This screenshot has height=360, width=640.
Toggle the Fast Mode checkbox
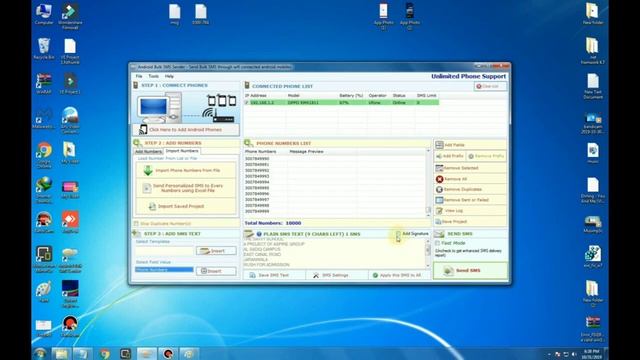coord(438,243)
